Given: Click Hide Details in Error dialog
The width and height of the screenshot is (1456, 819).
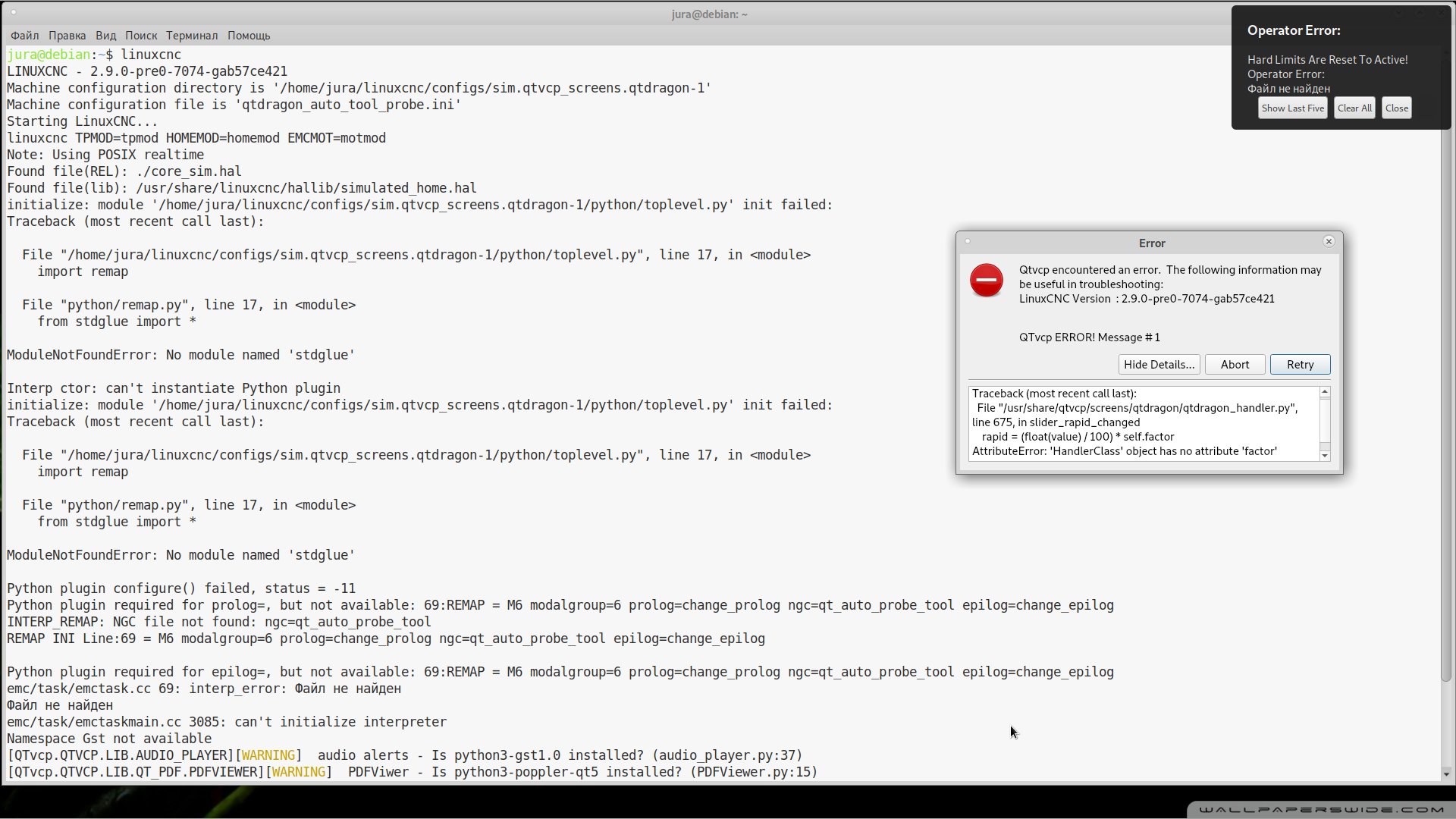Looking at the screenshot, I should [x=1159, y=365].
